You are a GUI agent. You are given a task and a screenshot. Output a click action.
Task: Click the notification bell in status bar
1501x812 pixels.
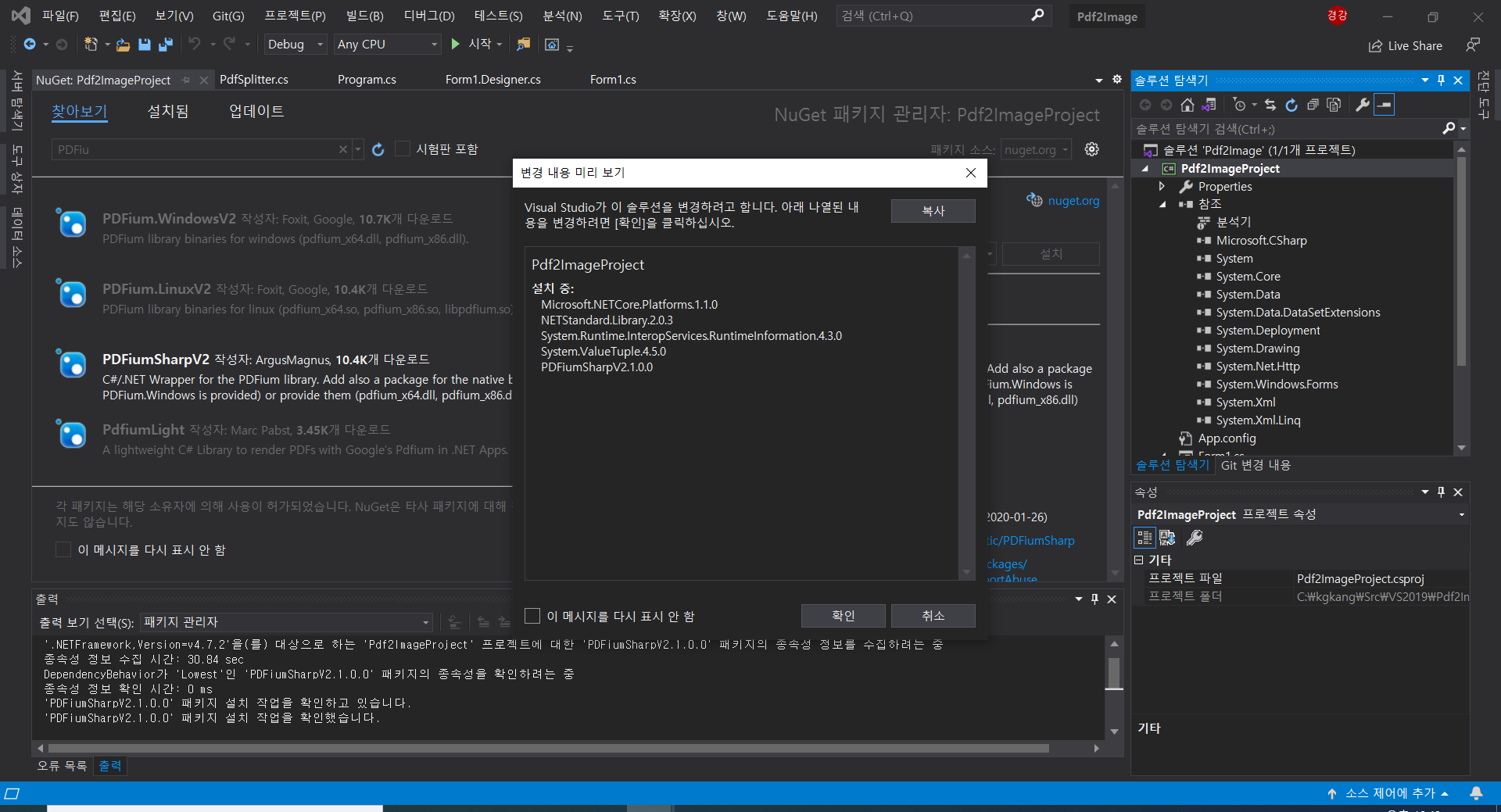(1476, 793)
